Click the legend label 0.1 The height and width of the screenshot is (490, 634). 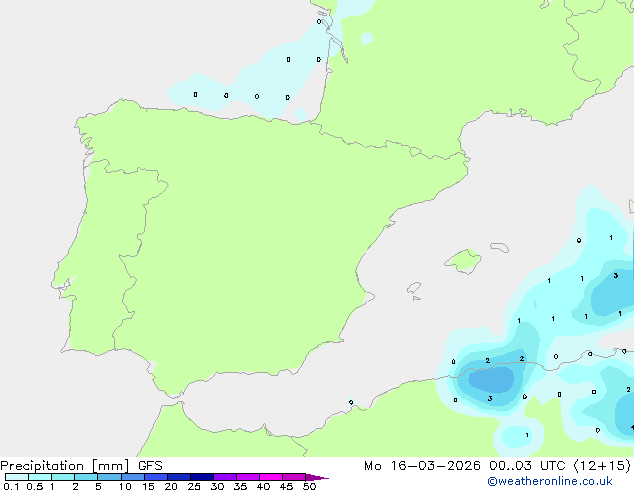click(x=11, y=486)
